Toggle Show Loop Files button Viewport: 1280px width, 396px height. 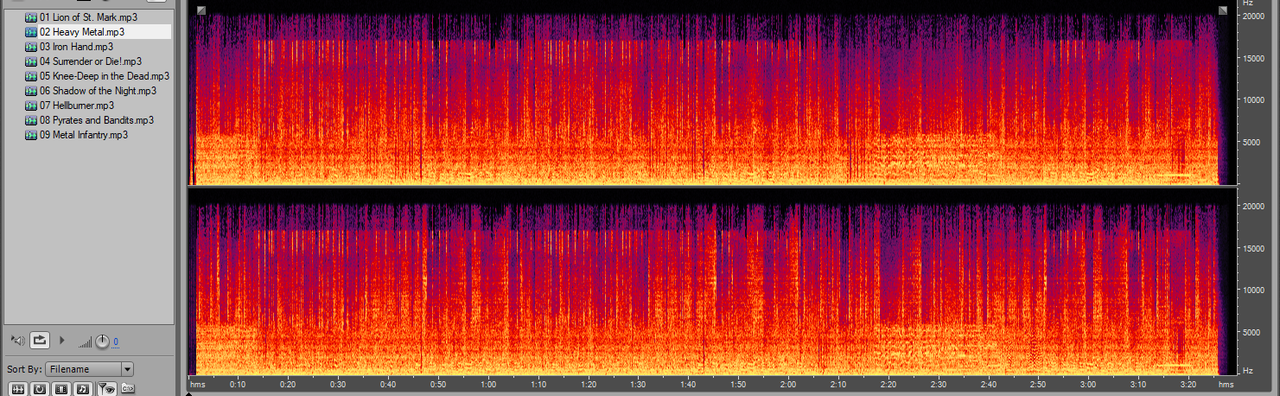40,389
